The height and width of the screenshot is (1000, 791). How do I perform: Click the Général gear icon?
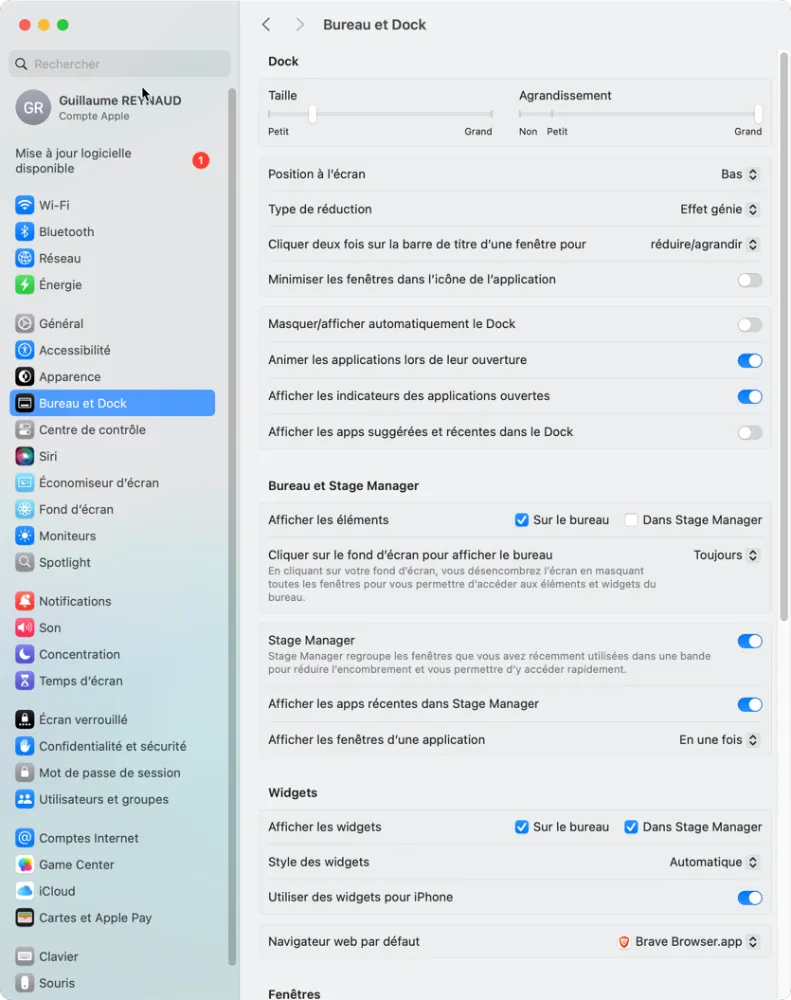point(24,323)
